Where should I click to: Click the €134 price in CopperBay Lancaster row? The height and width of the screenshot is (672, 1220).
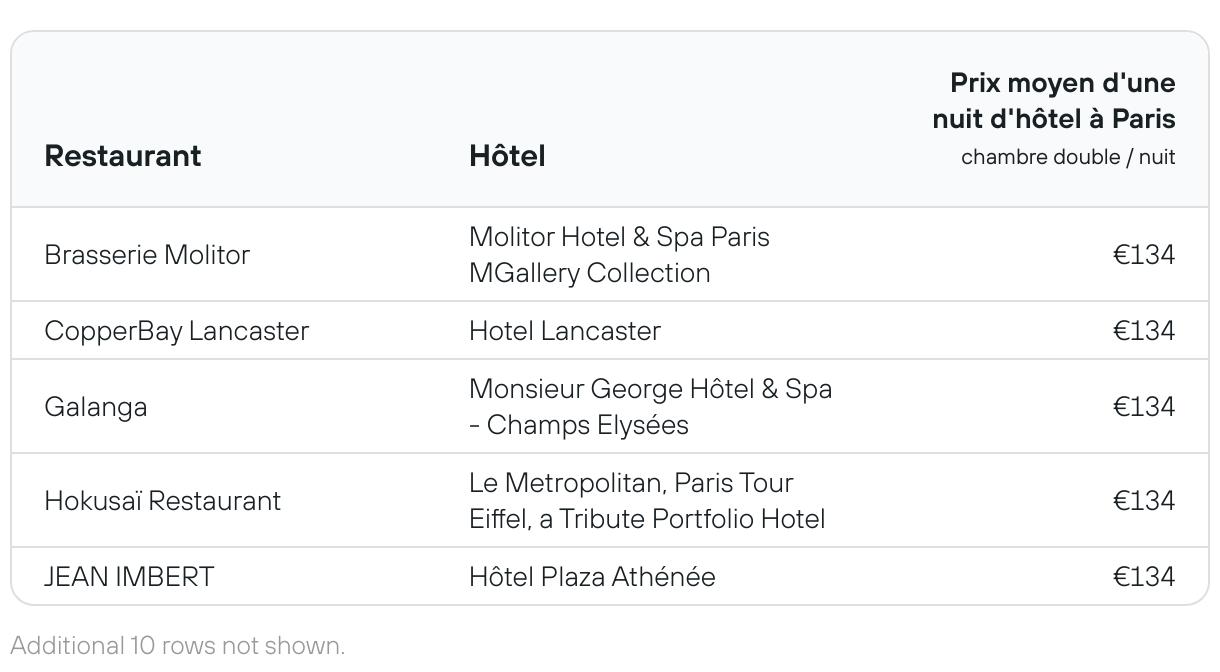coord(1143,331)
